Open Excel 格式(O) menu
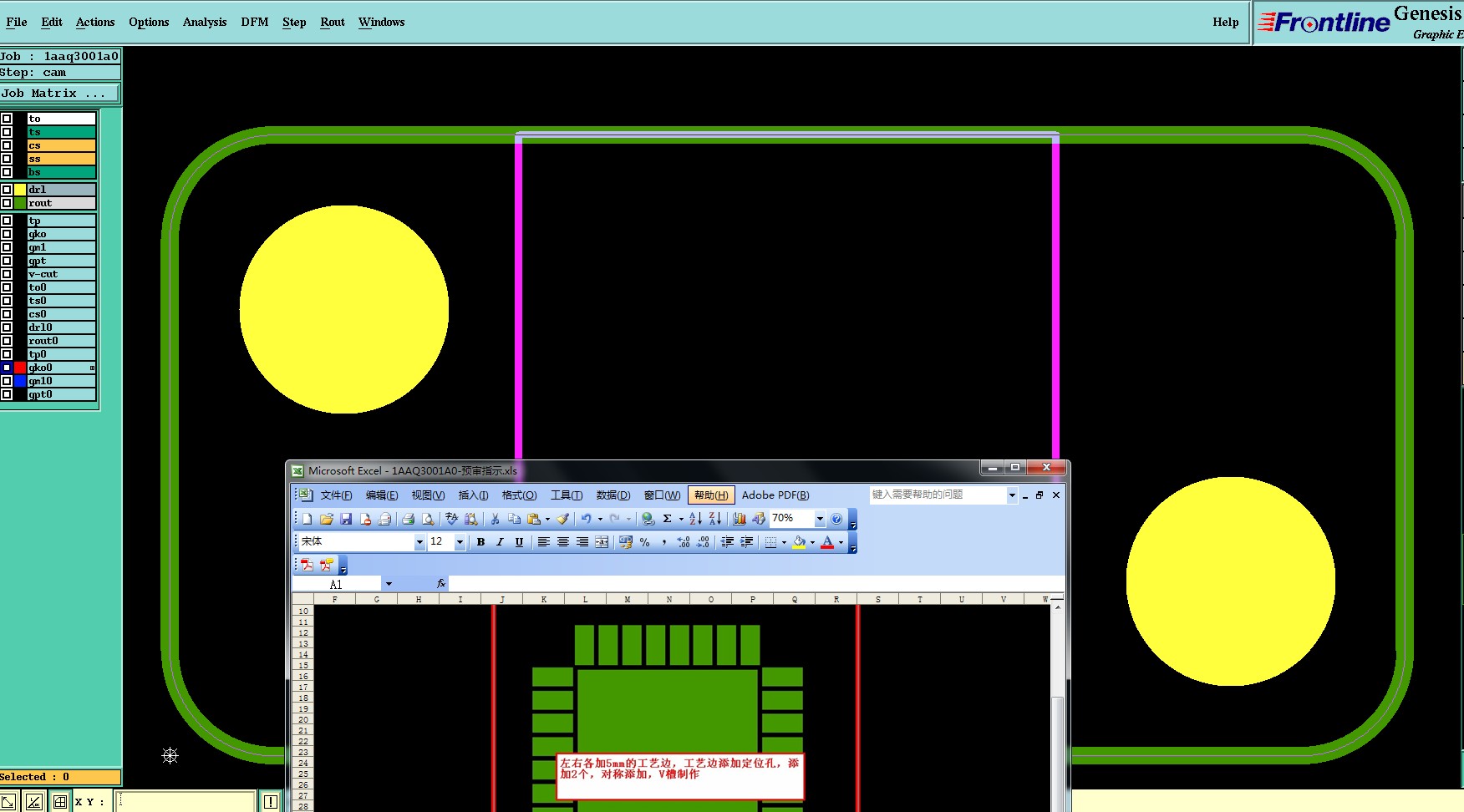Screen dimensions: 1464x812 tap(519, 495)
